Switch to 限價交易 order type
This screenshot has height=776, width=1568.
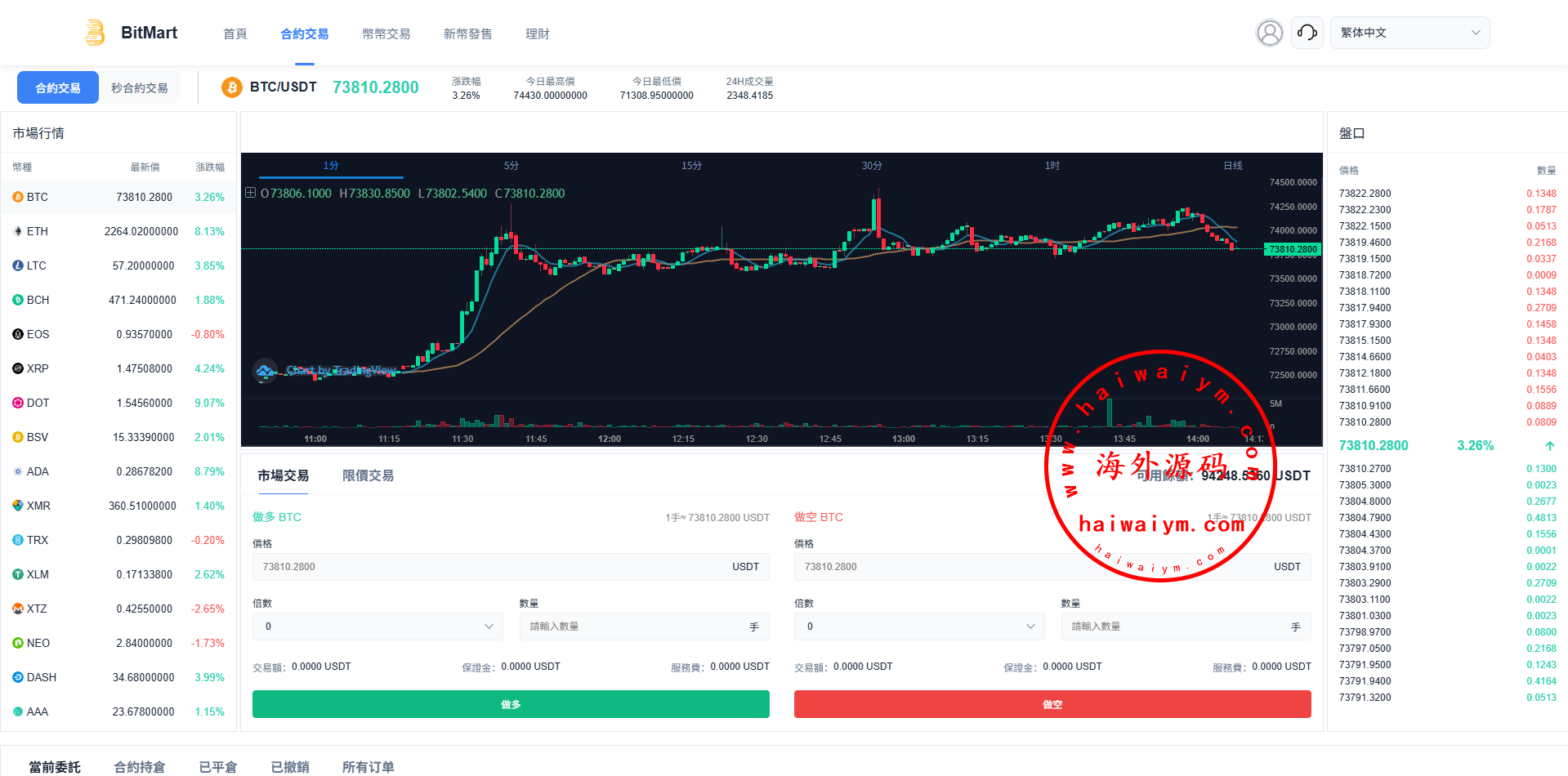pos(368,475)
